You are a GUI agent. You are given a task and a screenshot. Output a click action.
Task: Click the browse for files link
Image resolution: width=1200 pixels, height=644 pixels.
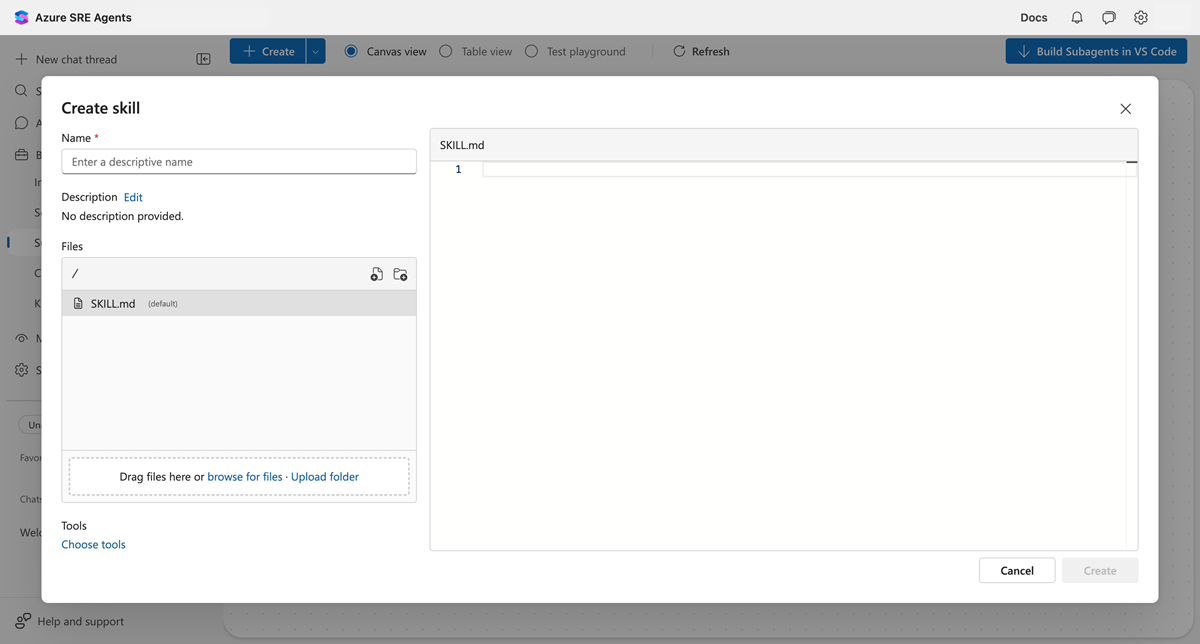point(245,477)
